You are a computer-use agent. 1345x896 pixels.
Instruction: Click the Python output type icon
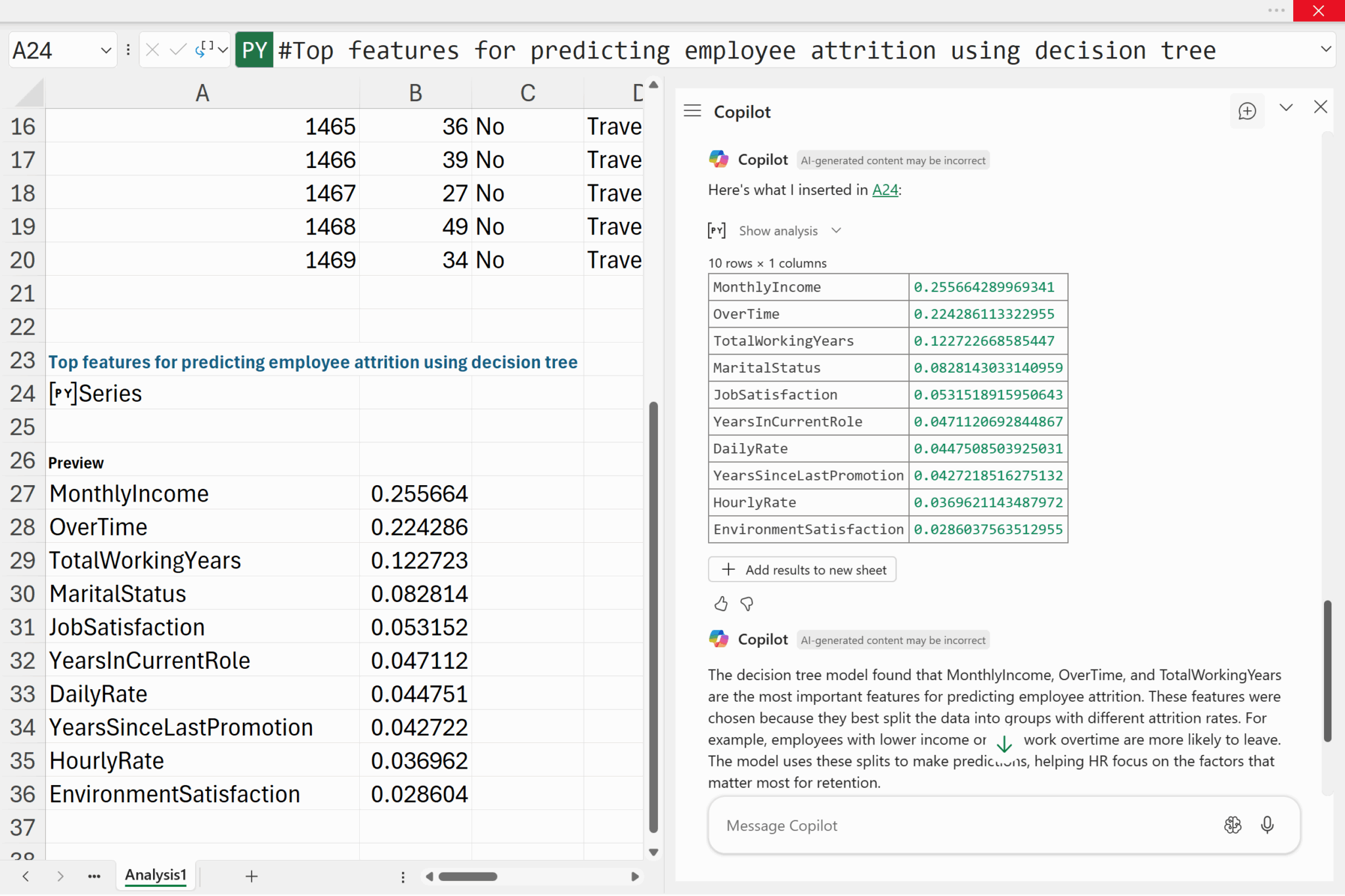pyautogui.click(x=205, y=50)
